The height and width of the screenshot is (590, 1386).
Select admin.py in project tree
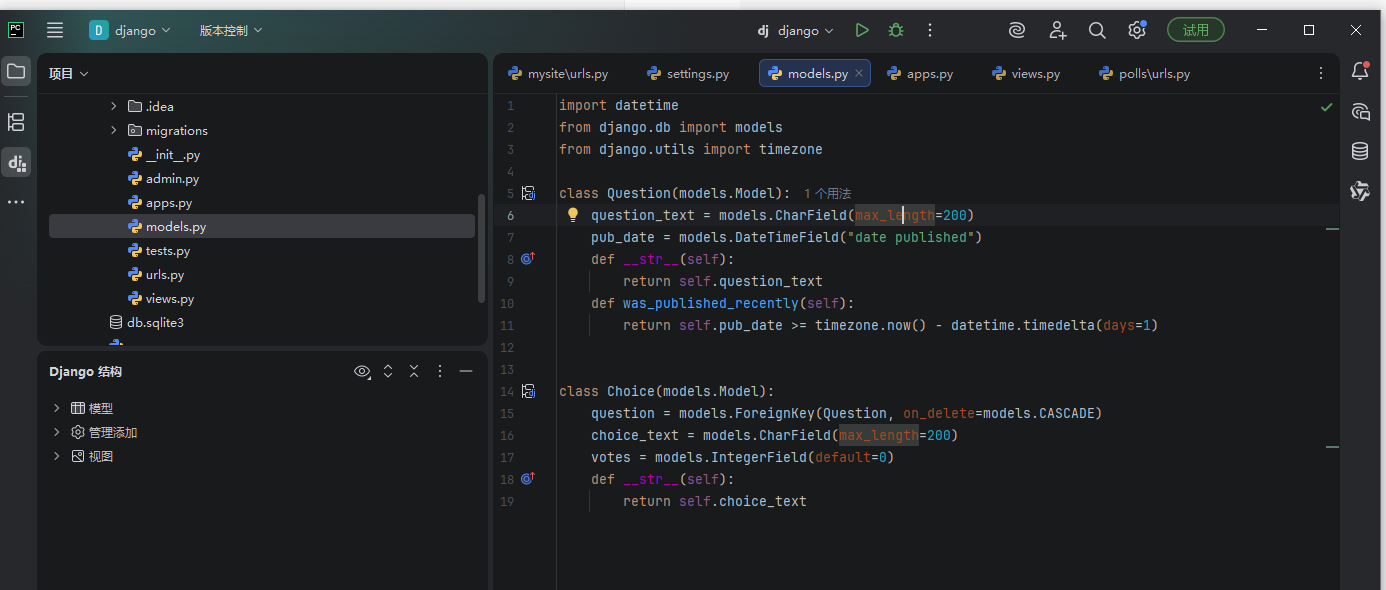tap(172, 178)
